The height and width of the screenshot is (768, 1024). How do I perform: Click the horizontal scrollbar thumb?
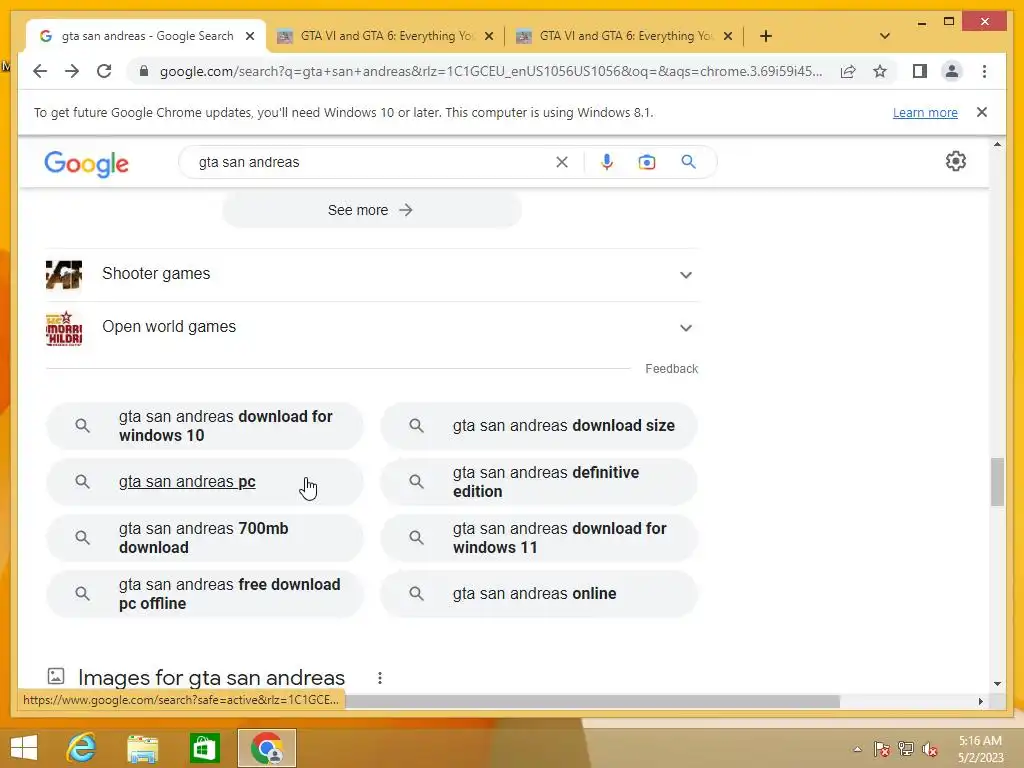coord(592,701)
